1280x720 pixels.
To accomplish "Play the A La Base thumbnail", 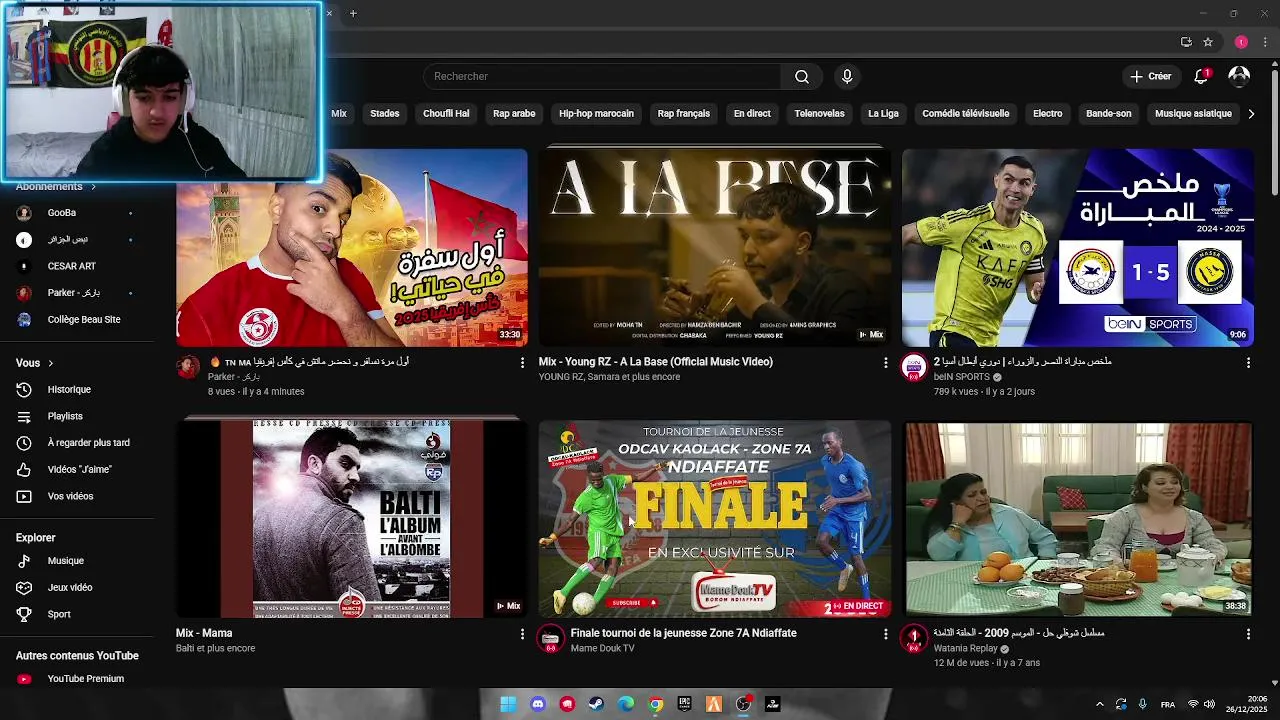I will pyautogui.click(x=715, y=248).
